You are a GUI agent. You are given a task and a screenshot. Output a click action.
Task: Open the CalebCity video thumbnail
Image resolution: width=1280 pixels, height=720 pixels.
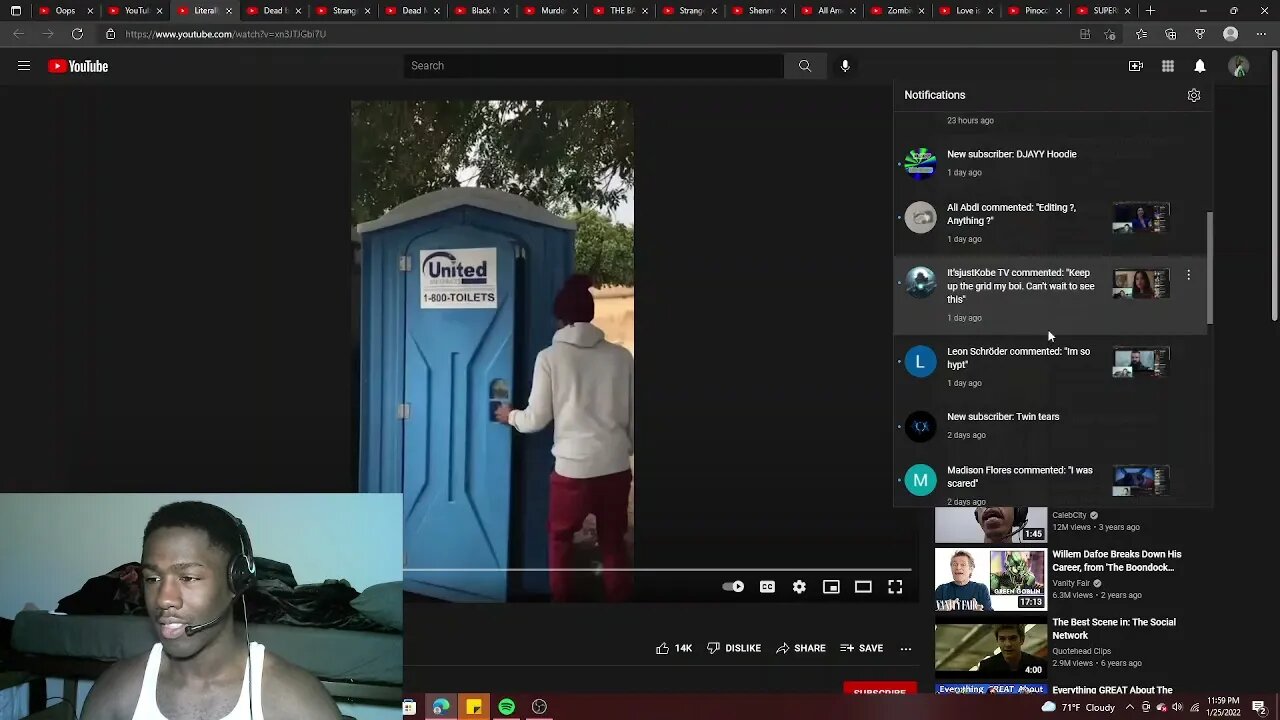click(991, 525)
